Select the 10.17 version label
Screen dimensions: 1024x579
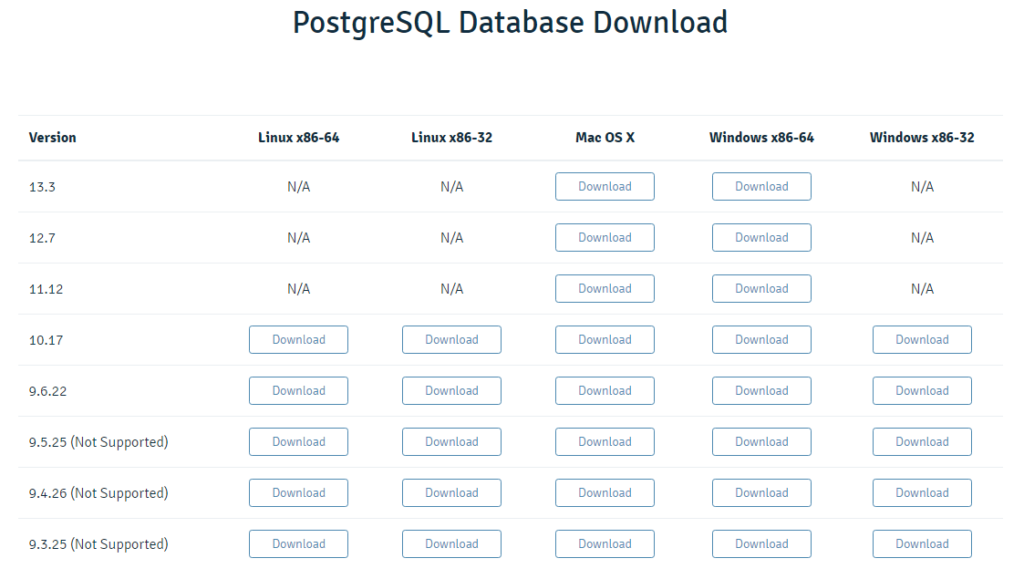pos(46,340)
